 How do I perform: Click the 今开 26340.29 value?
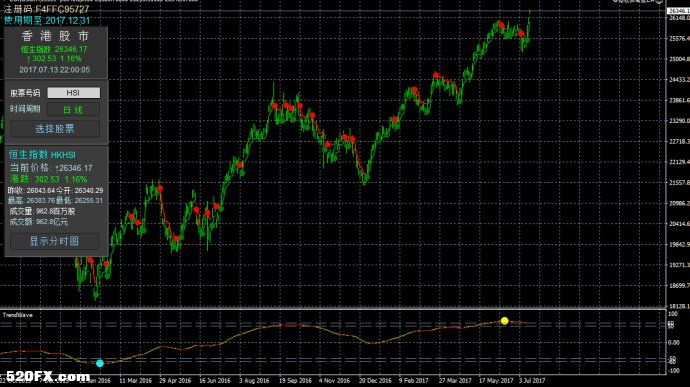coord(80,190)
